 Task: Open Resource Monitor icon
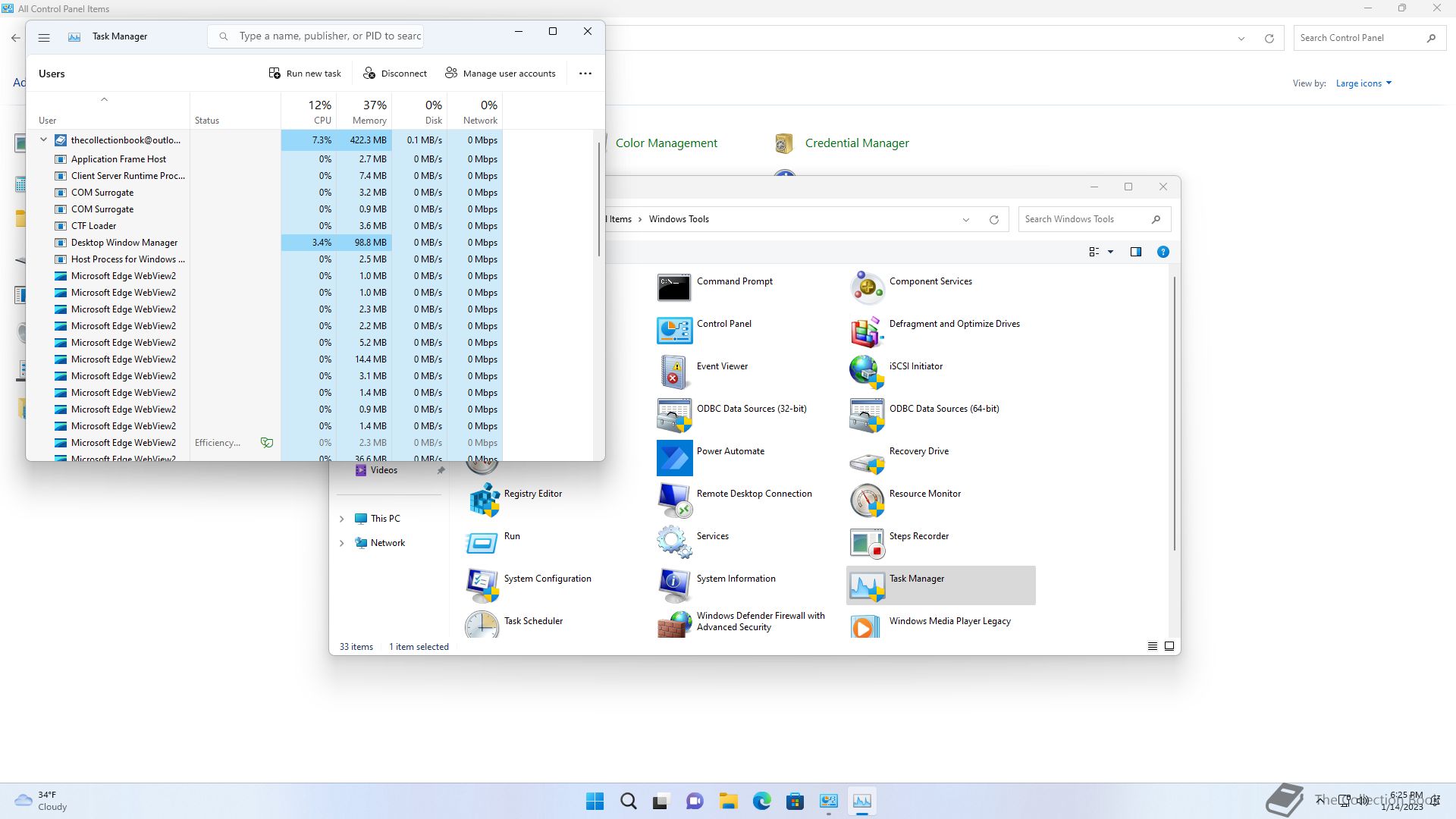pos(867,500)
